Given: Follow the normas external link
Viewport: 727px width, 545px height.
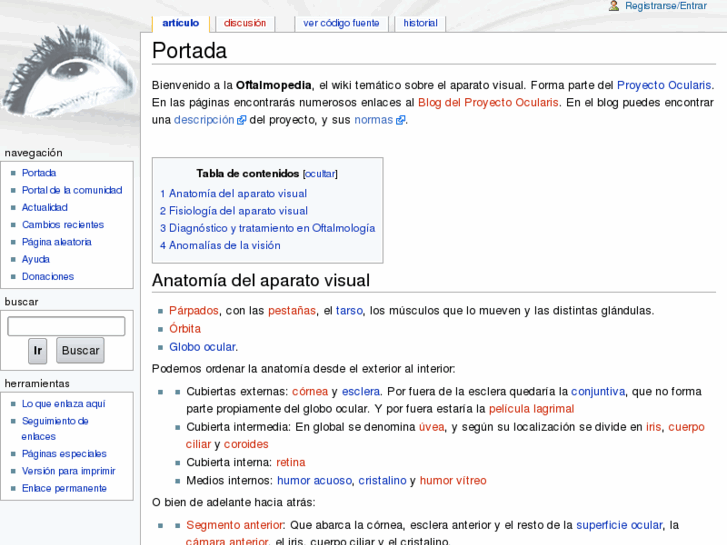Looking at the screenshot, I should coord(374,120).
